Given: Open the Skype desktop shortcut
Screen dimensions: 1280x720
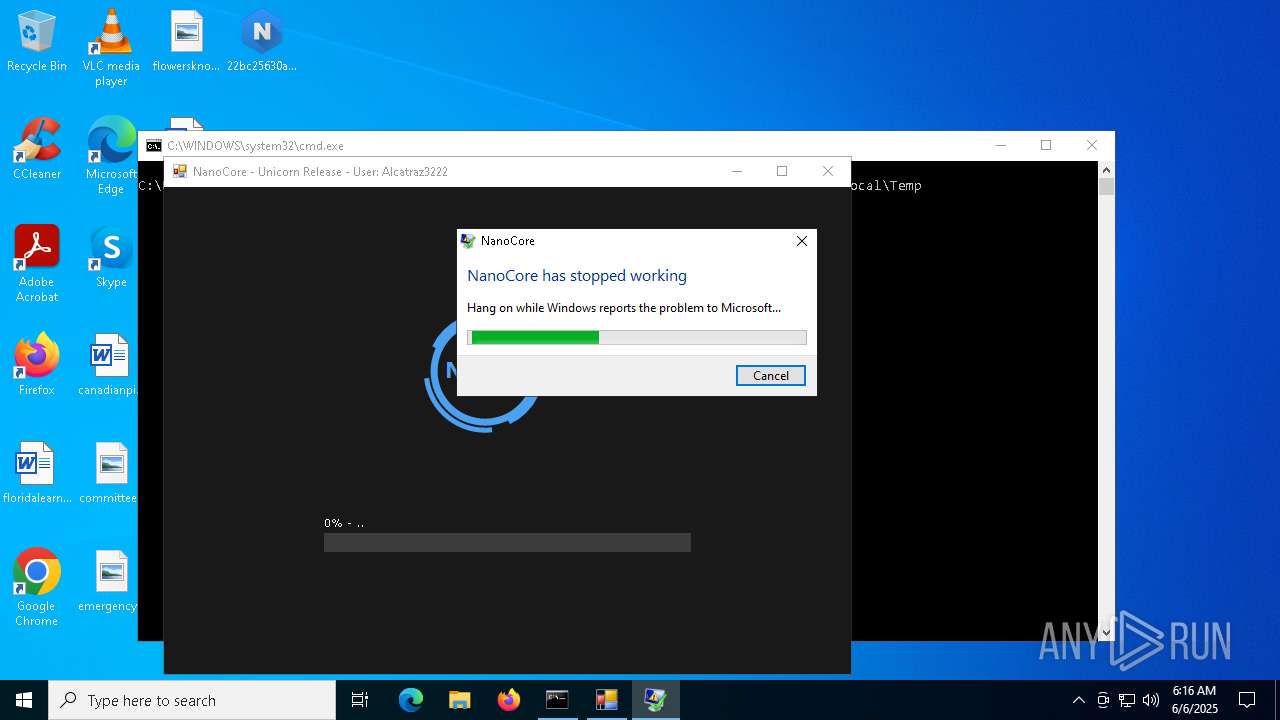Looking at the screenshot, I should click(x=111, y=258).
